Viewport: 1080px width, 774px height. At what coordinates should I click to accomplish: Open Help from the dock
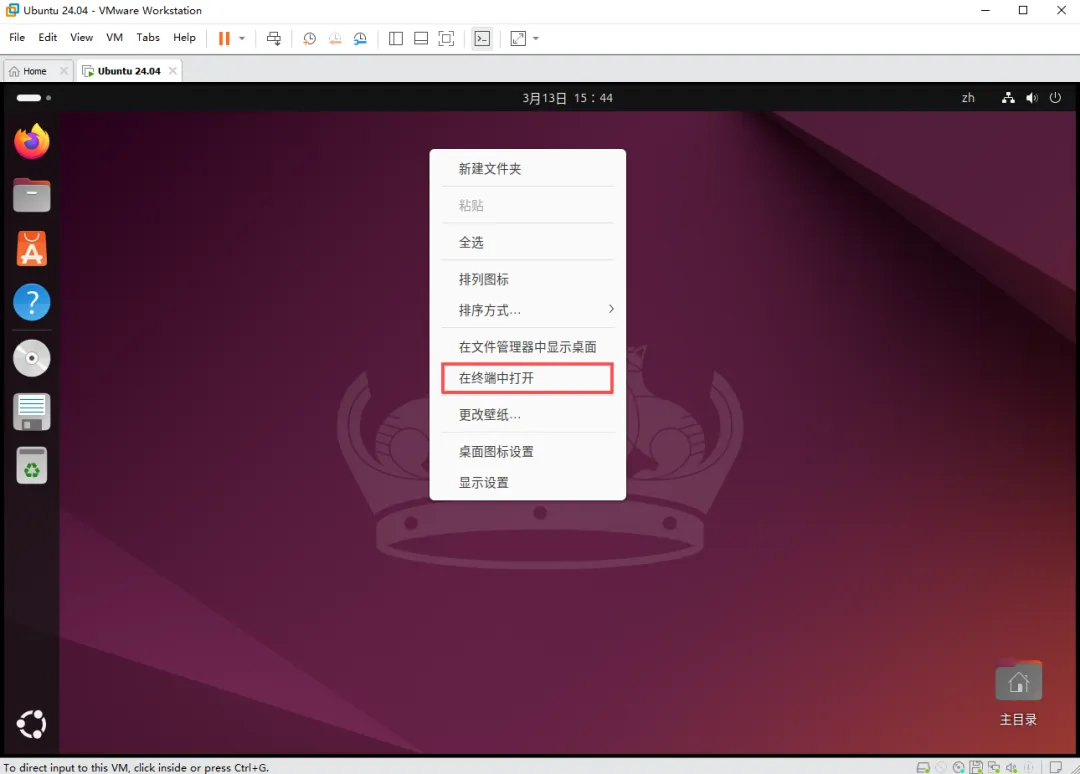coord(32,302)
